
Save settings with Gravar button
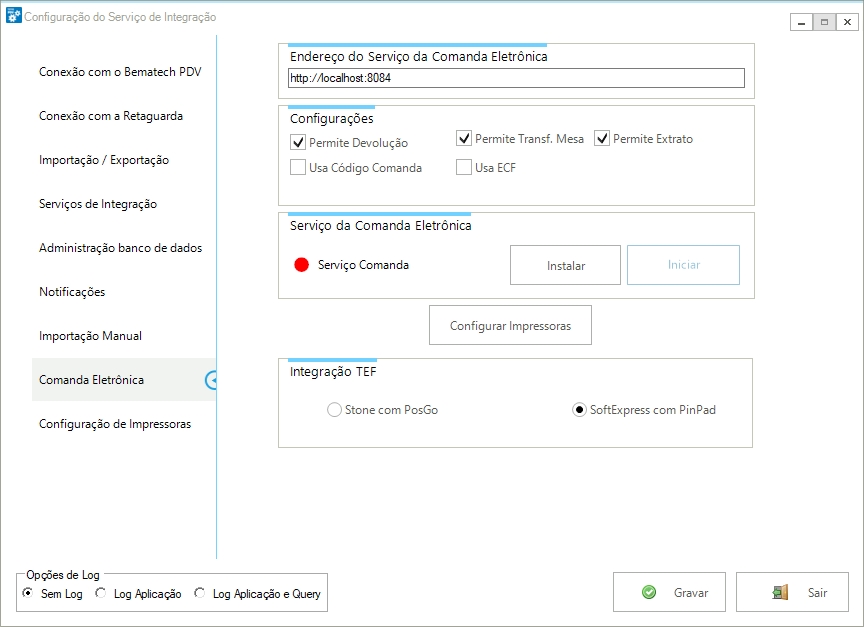tap(669, 592)
